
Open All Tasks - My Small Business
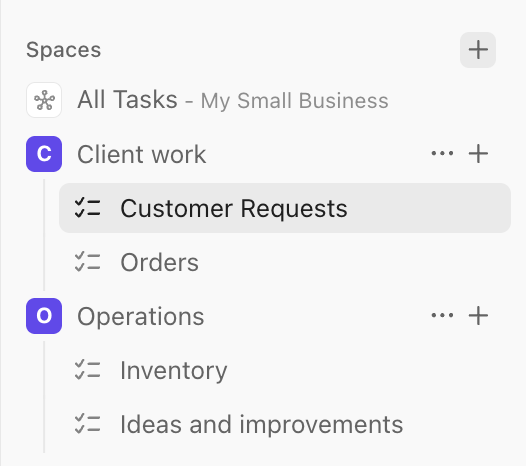click(233, 100)
